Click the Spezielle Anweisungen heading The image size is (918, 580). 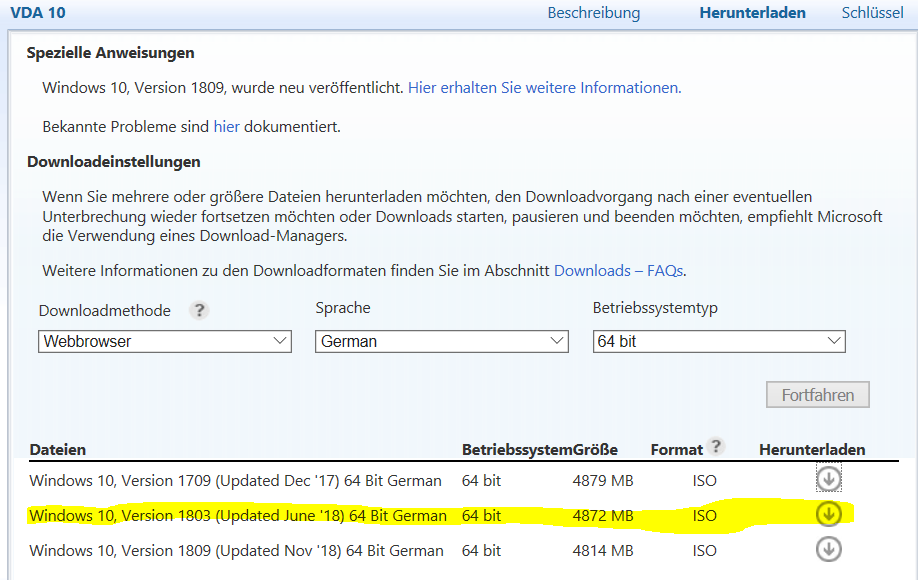click(x=111, y=53)
